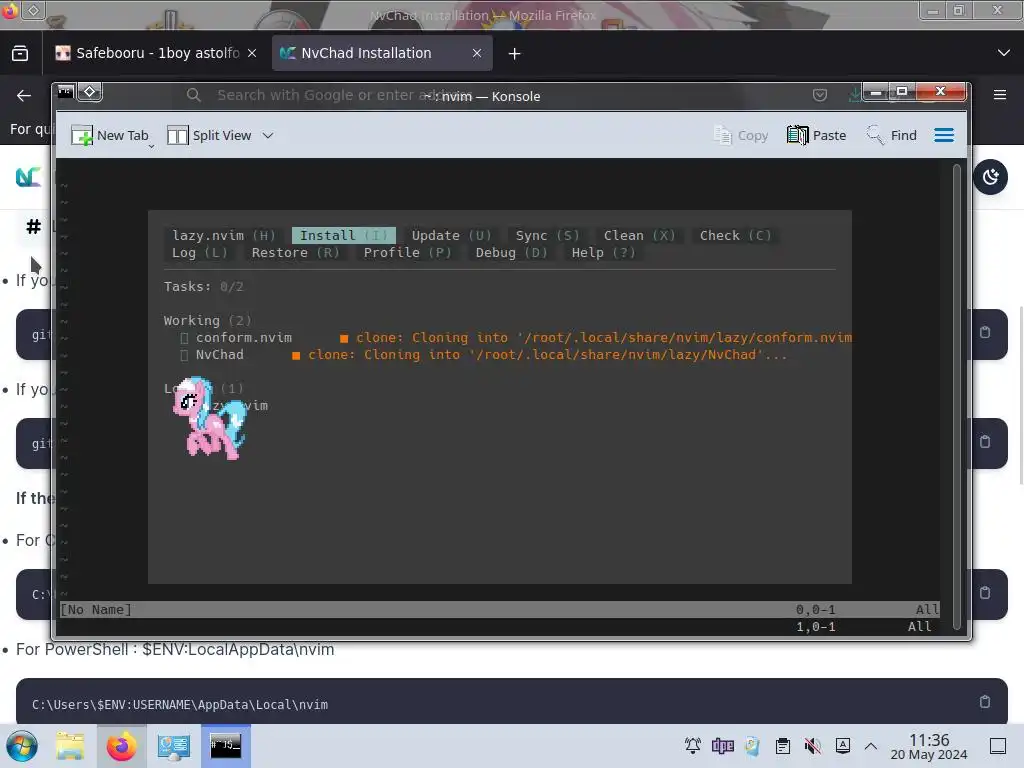Click the Firefox back arrow
The width and height of the screenshot is (1024, 768).
point(24,95)
